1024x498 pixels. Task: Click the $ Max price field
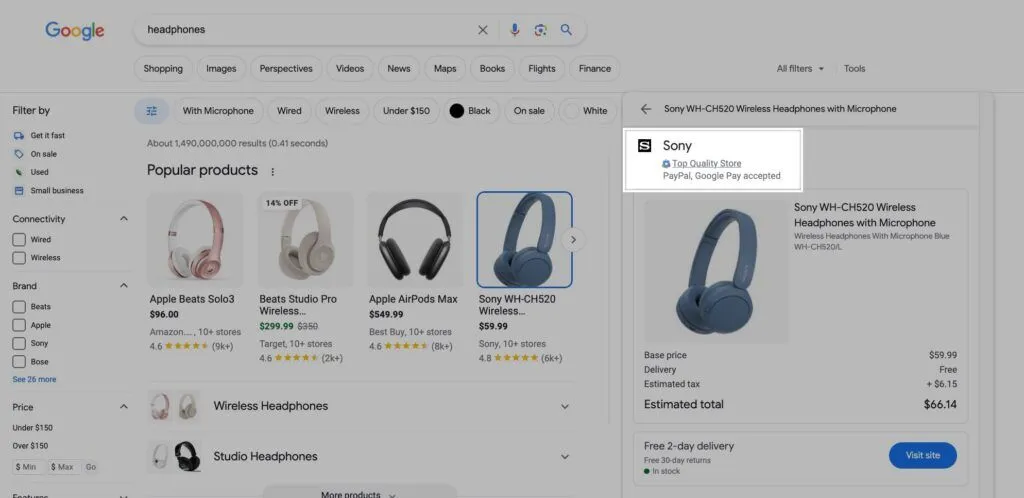click(x=63, y=467)
